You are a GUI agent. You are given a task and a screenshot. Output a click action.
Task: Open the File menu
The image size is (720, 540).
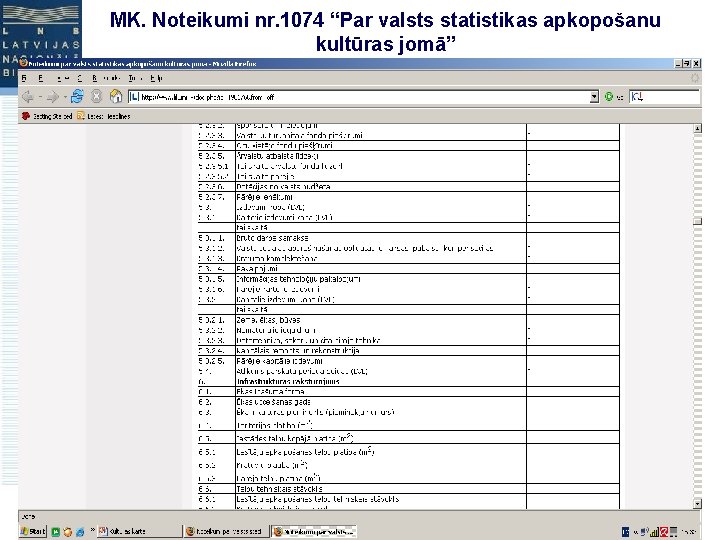click(25, 79)
